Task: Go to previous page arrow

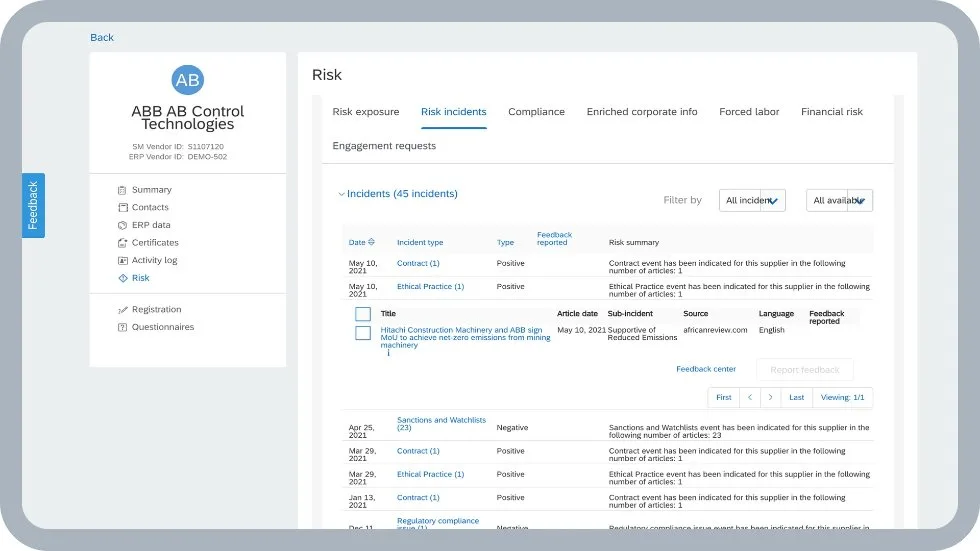Action: 749,397
